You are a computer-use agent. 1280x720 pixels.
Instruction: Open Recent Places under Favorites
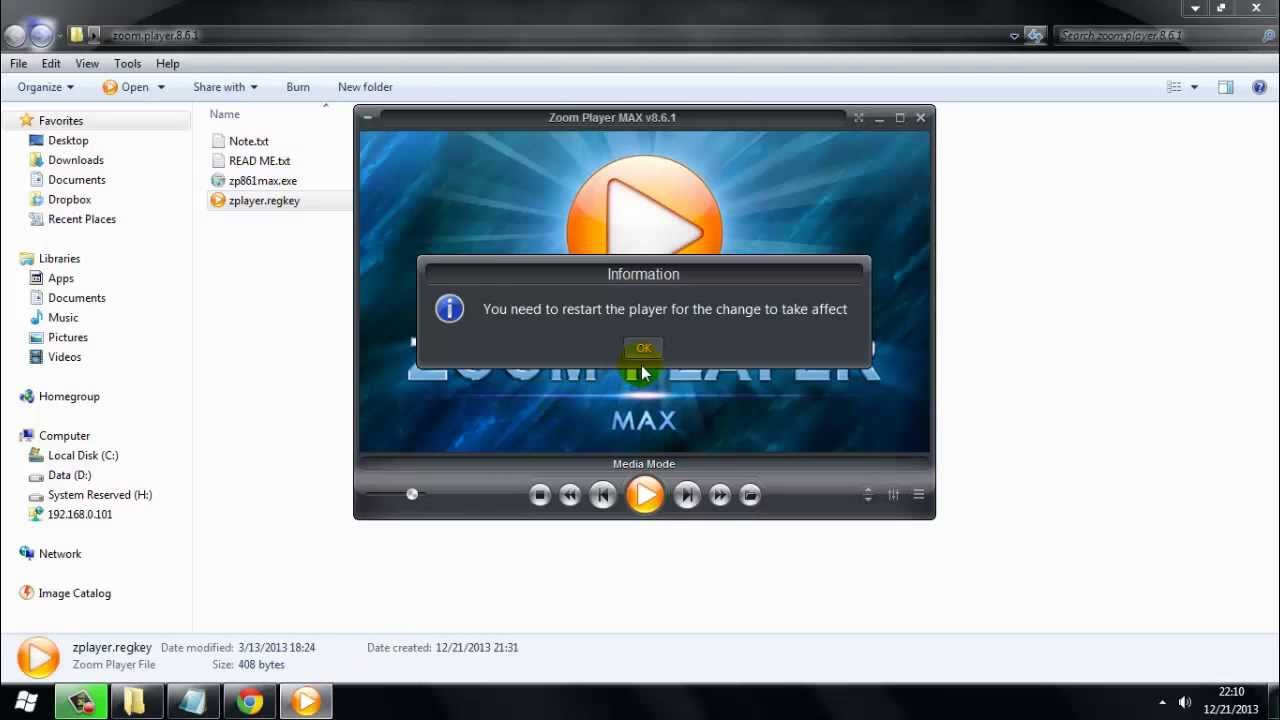pos(82,219)
